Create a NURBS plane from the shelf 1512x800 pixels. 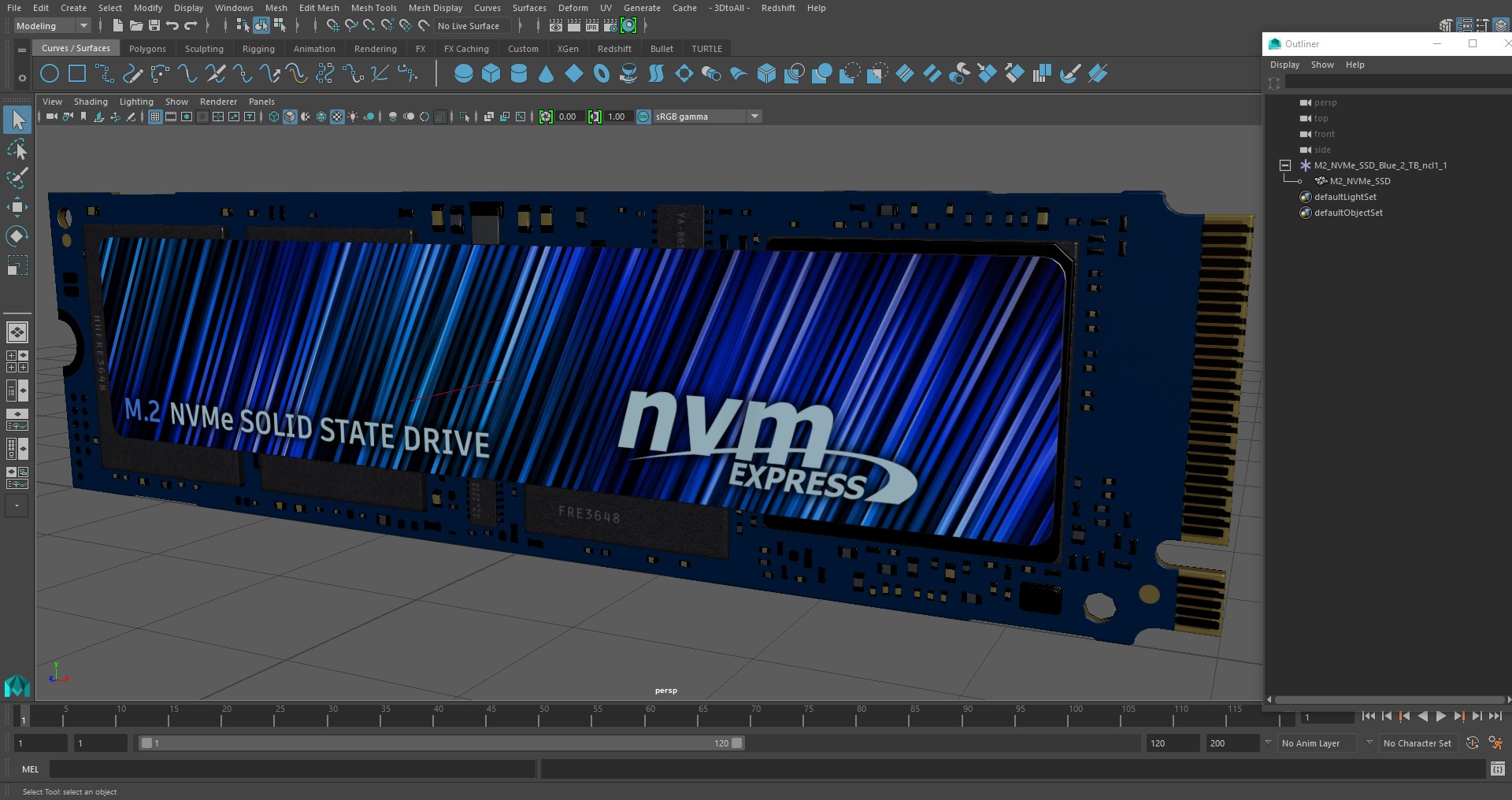[574, 74]
